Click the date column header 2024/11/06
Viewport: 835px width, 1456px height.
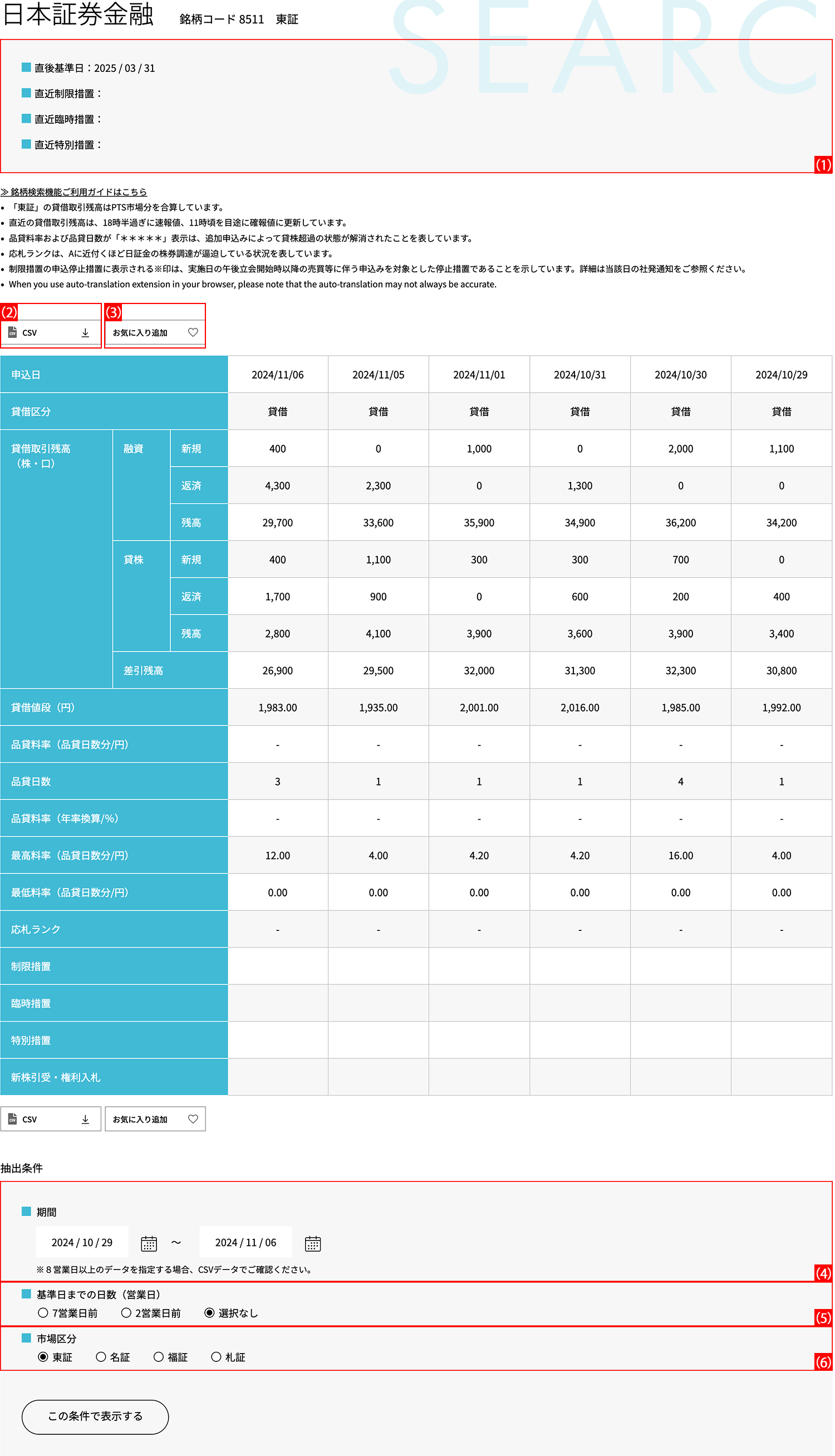click(x=278, y=375)
